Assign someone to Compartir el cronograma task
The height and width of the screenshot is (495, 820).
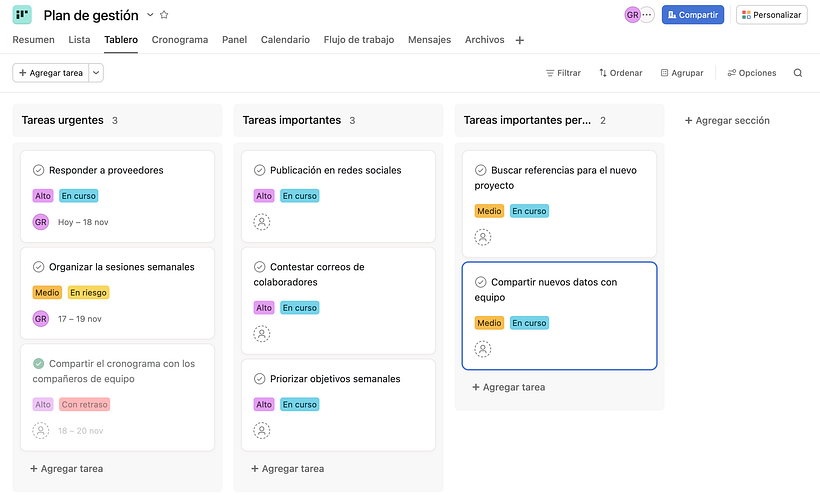(40, 431)
